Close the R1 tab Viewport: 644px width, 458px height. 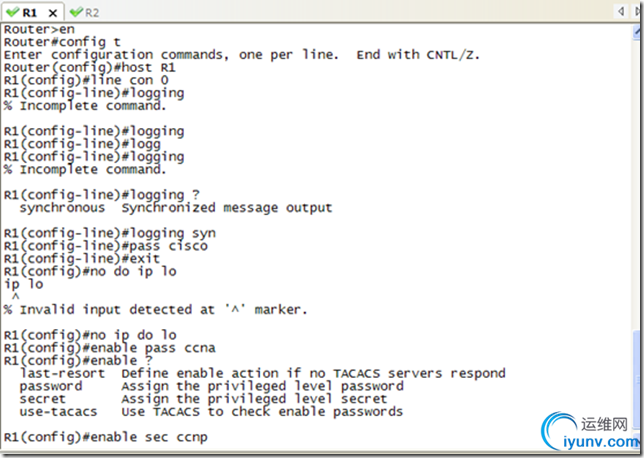pos(51,12)
